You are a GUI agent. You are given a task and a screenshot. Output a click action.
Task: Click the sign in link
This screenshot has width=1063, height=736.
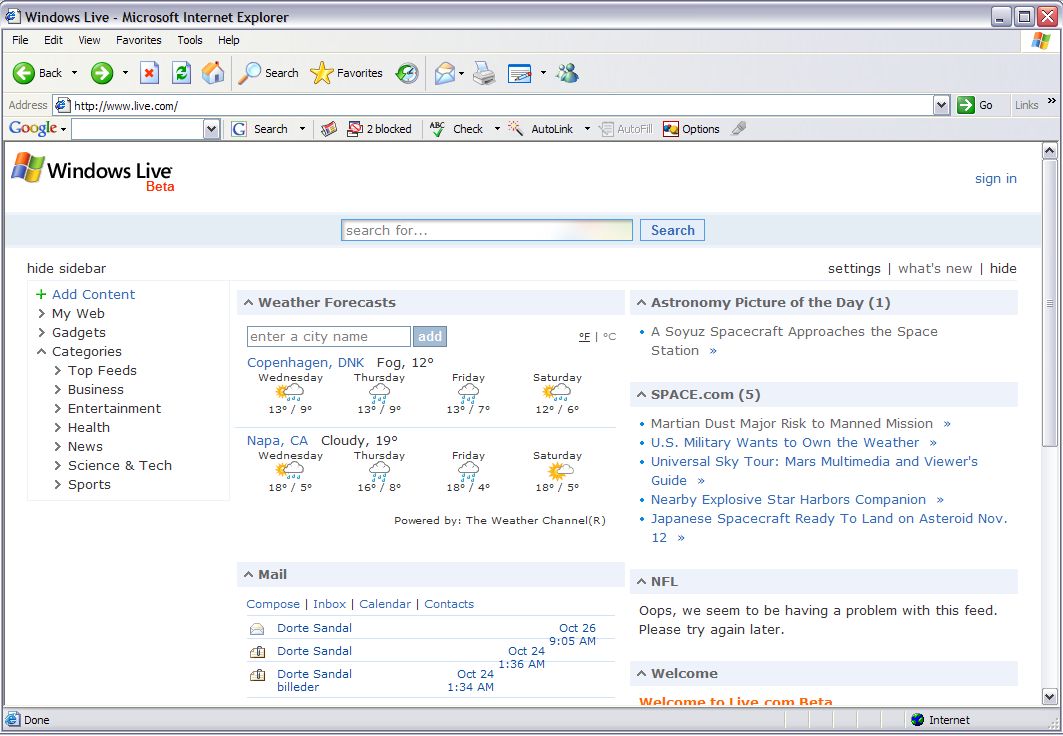click(995, 178)
